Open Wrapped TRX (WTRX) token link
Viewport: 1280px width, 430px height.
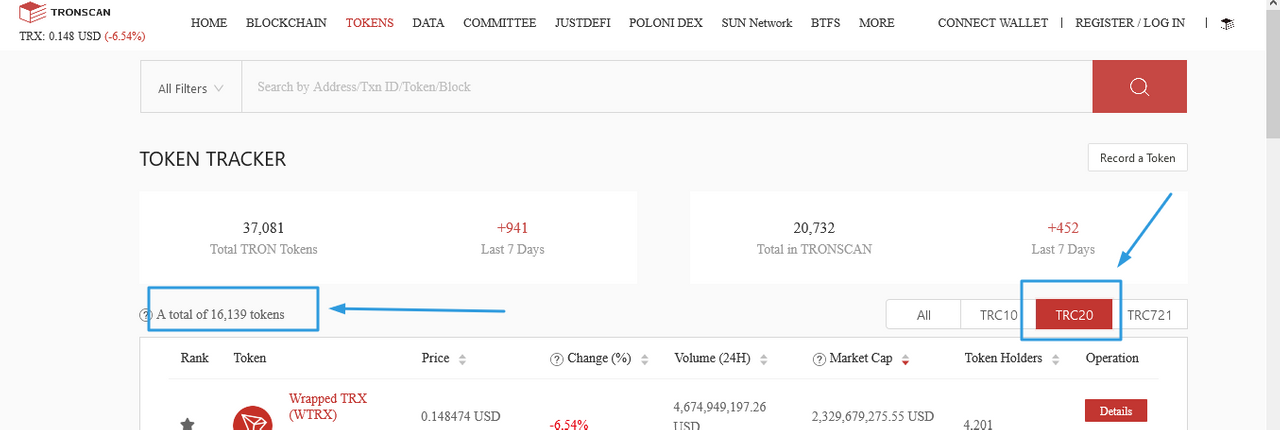[328, 406]
